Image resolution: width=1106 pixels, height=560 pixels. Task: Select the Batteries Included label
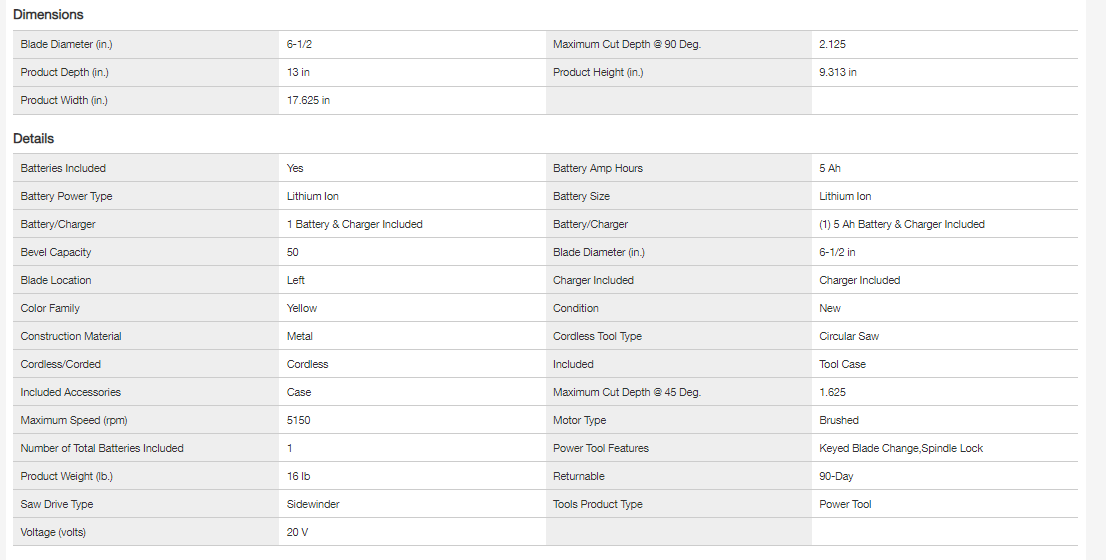[x=63, y=169]
